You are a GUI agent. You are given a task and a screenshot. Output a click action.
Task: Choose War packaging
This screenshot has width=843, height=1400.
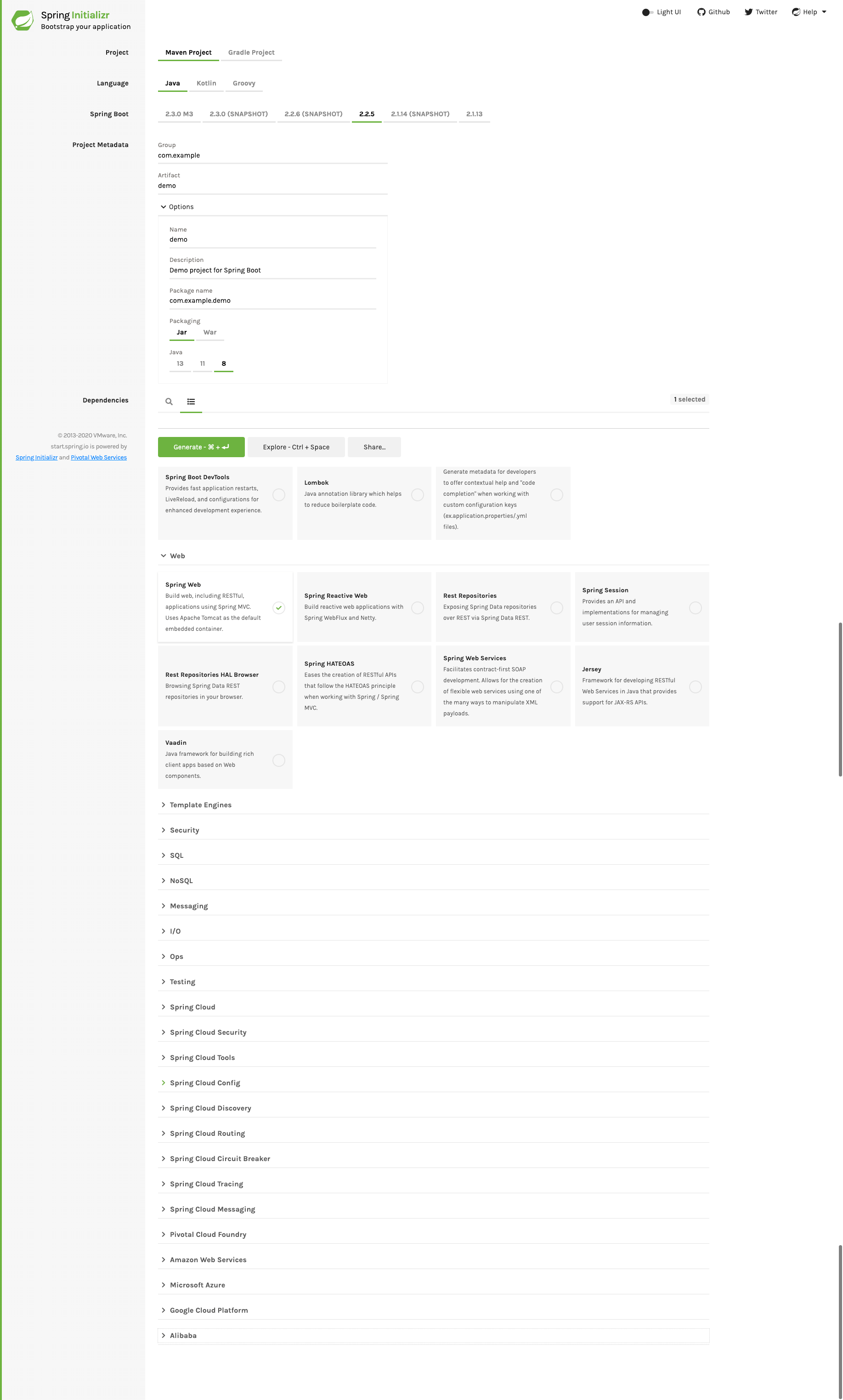[x=209, y=333]
